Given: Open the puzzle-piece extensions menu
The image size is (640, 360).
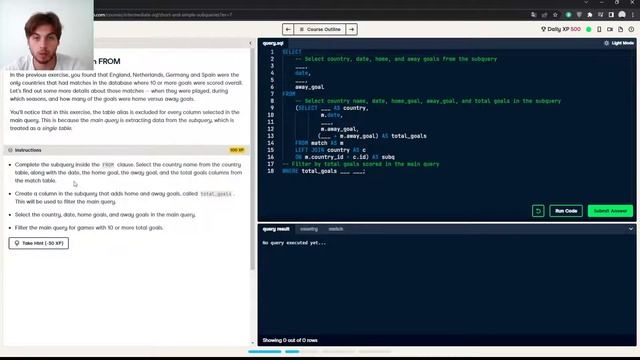Looking at the screenshot, I should click(589, 15).
